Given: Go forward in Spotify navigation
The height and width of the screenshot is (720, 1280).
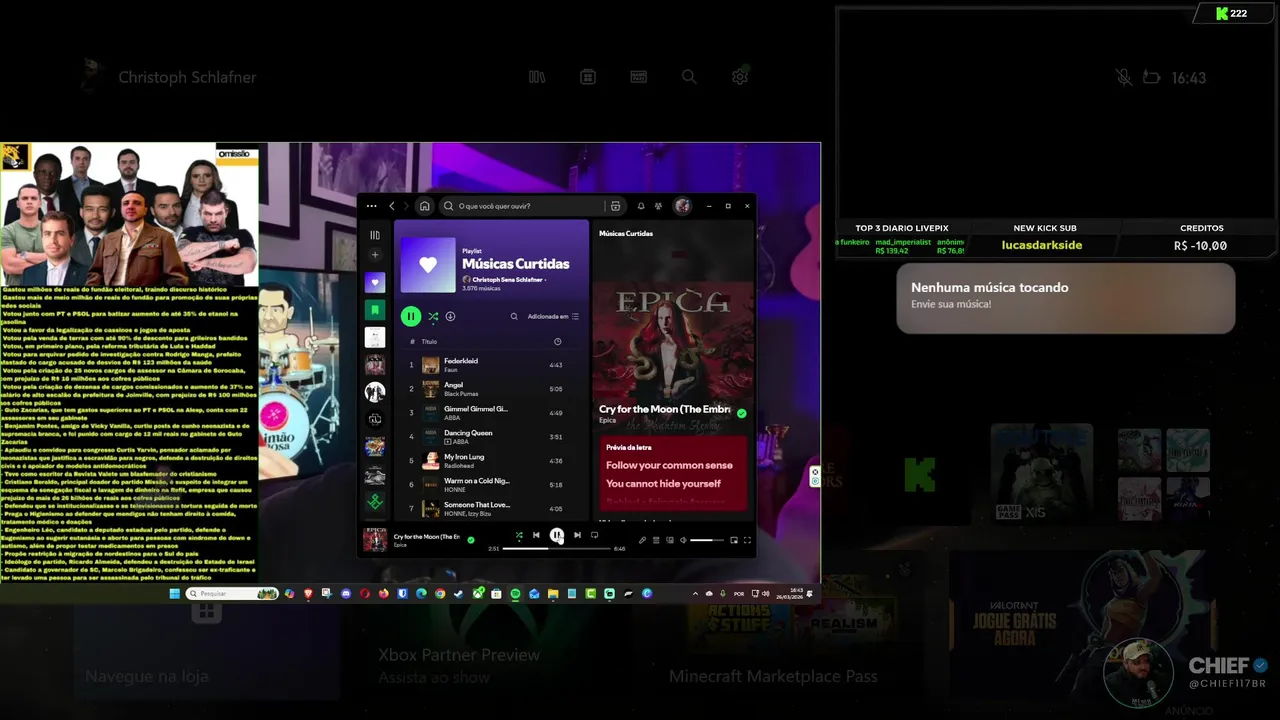Looking at the screenshot, I should tap(405, 206).
